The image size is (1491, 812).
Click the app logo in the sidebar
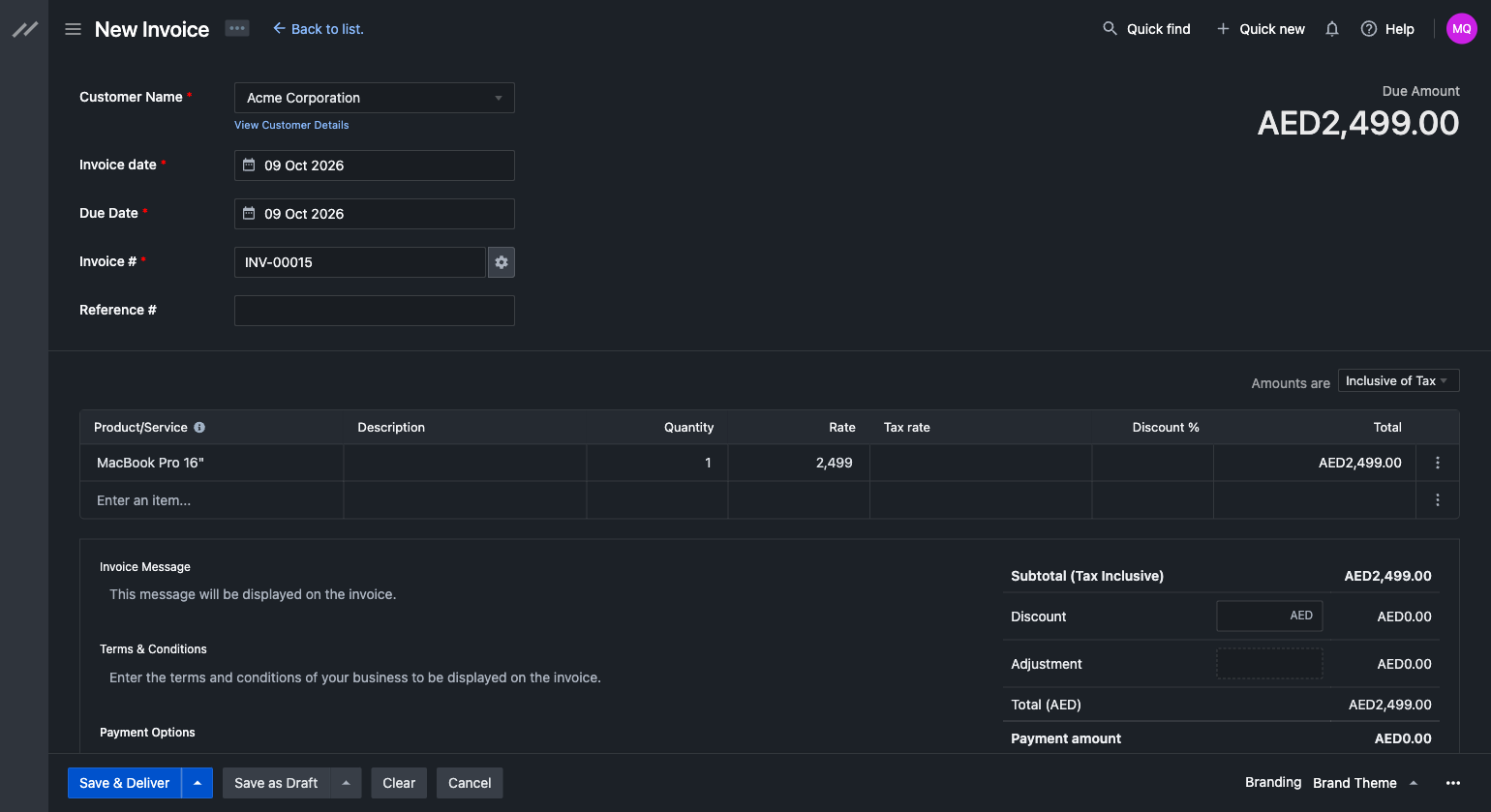[25, 29]
